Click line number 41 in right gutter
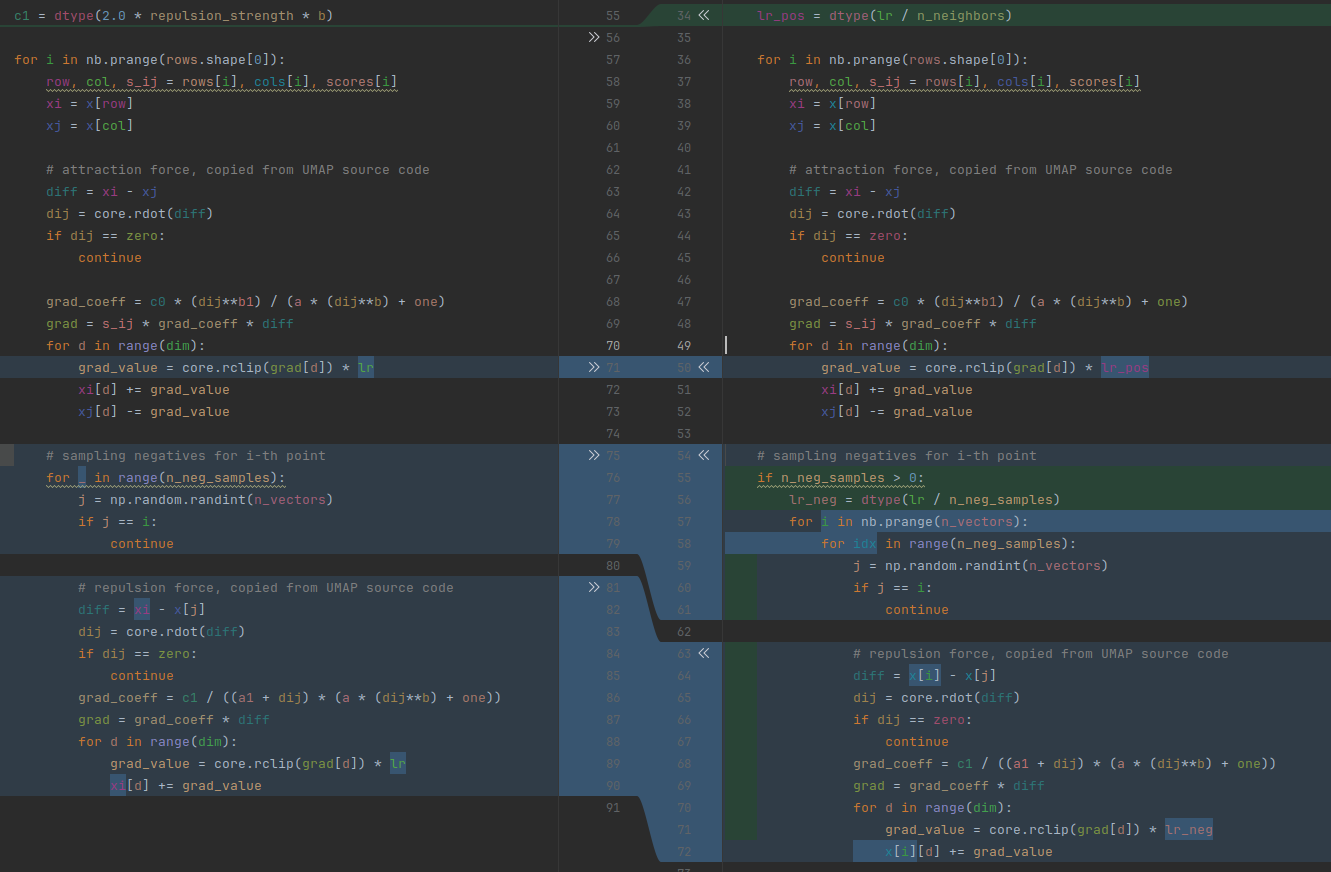Image resolution: width=1331 pixels, height=872 pixels. 684,169
